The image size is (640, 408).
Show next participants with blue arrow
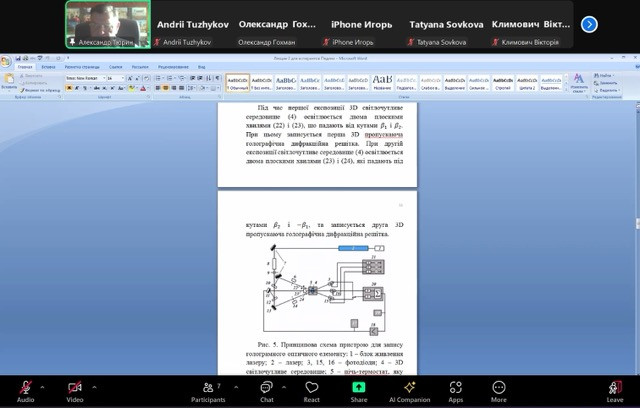(589, 24)
